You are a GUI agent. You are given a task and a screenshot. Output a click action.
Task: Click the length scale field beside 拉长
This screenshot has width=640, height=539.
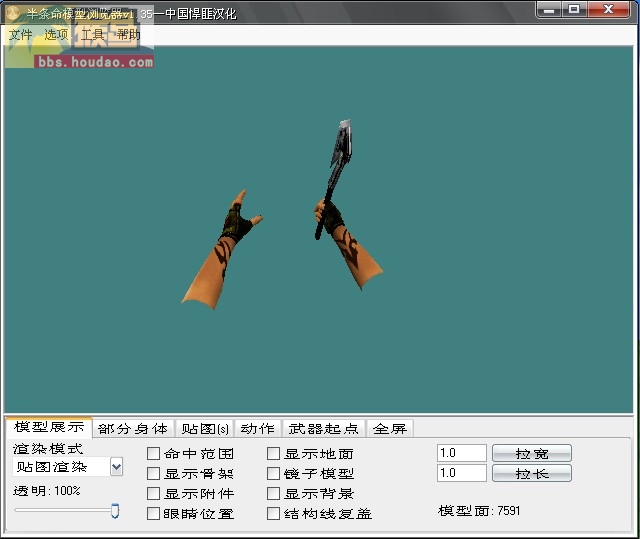click(x=462, y=473)
